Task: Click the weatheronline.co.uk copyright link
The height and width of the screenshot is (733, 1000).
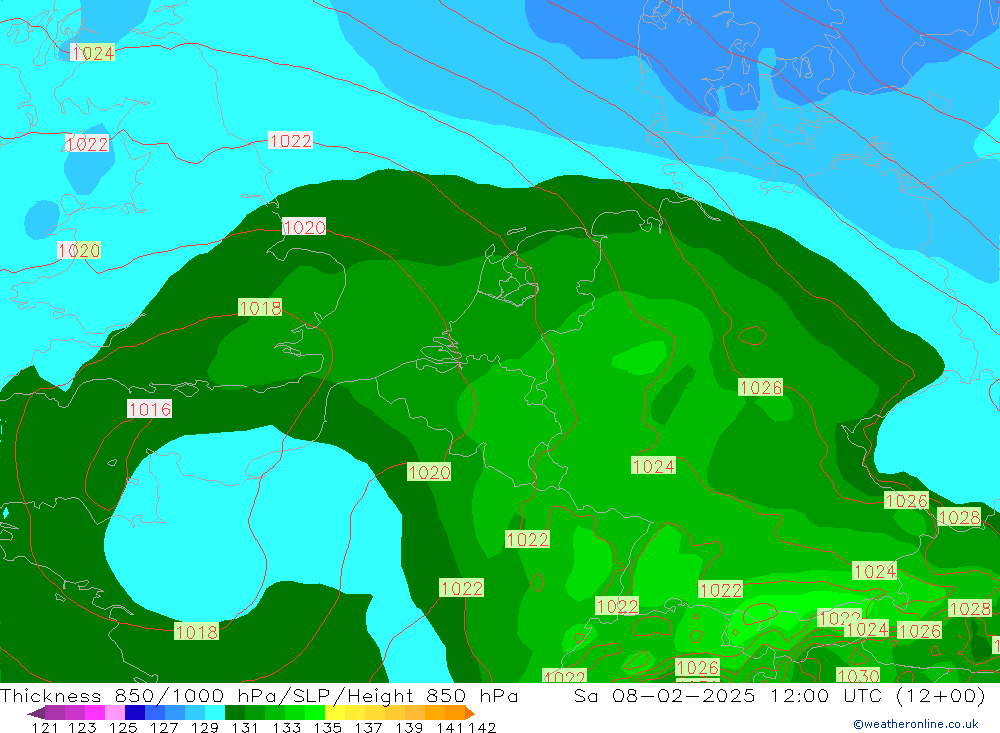Action: click(915, 724)
